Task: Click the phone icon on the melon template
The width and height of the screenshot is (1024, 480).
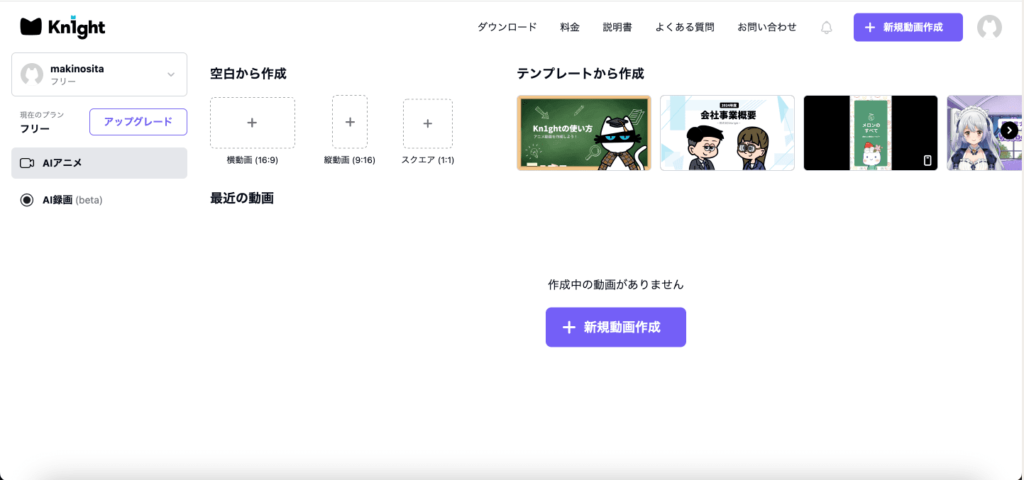Action: click(x=927, y=161)
